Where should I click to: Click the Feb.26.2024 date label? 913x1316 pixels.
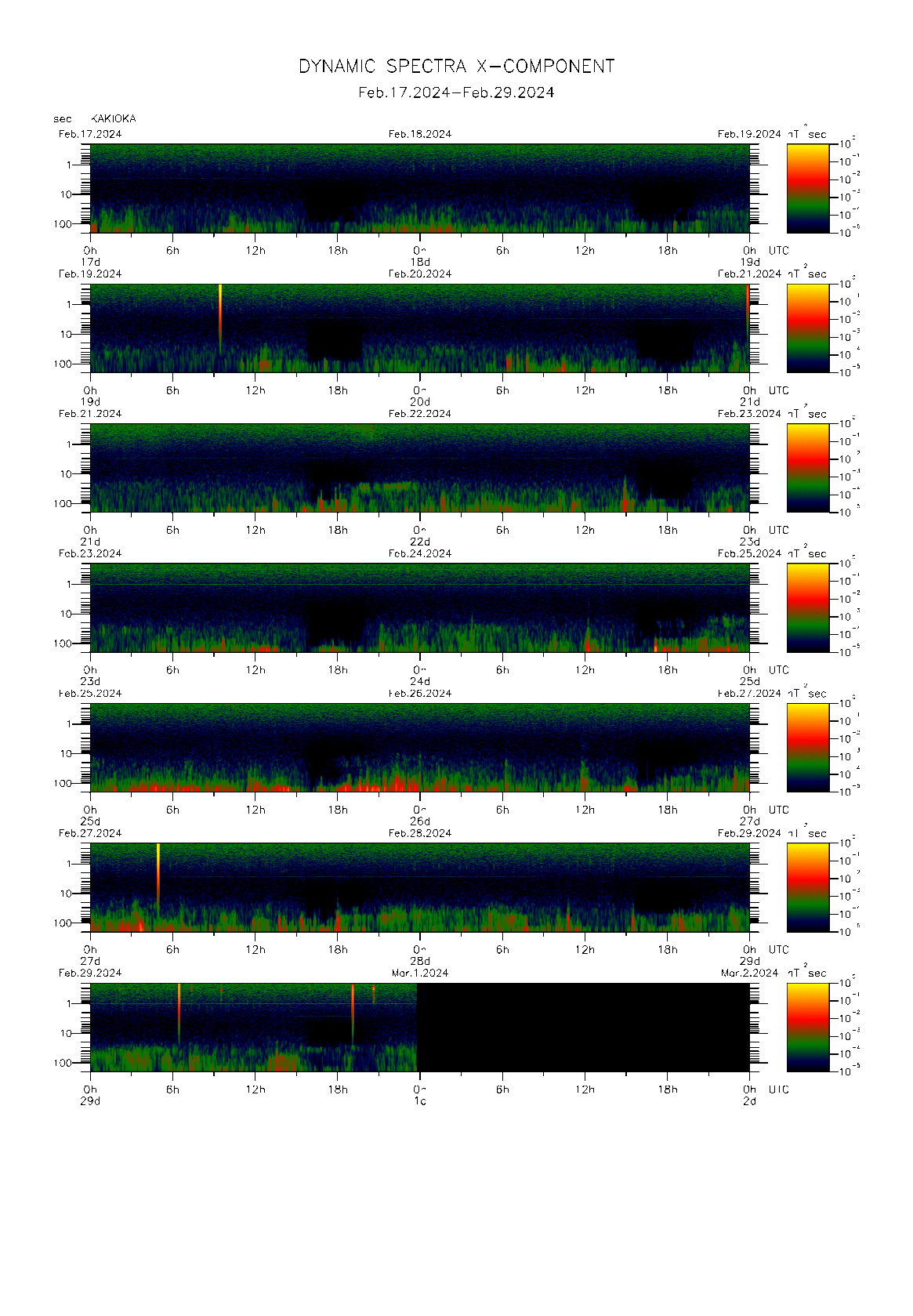coord(420,694)
